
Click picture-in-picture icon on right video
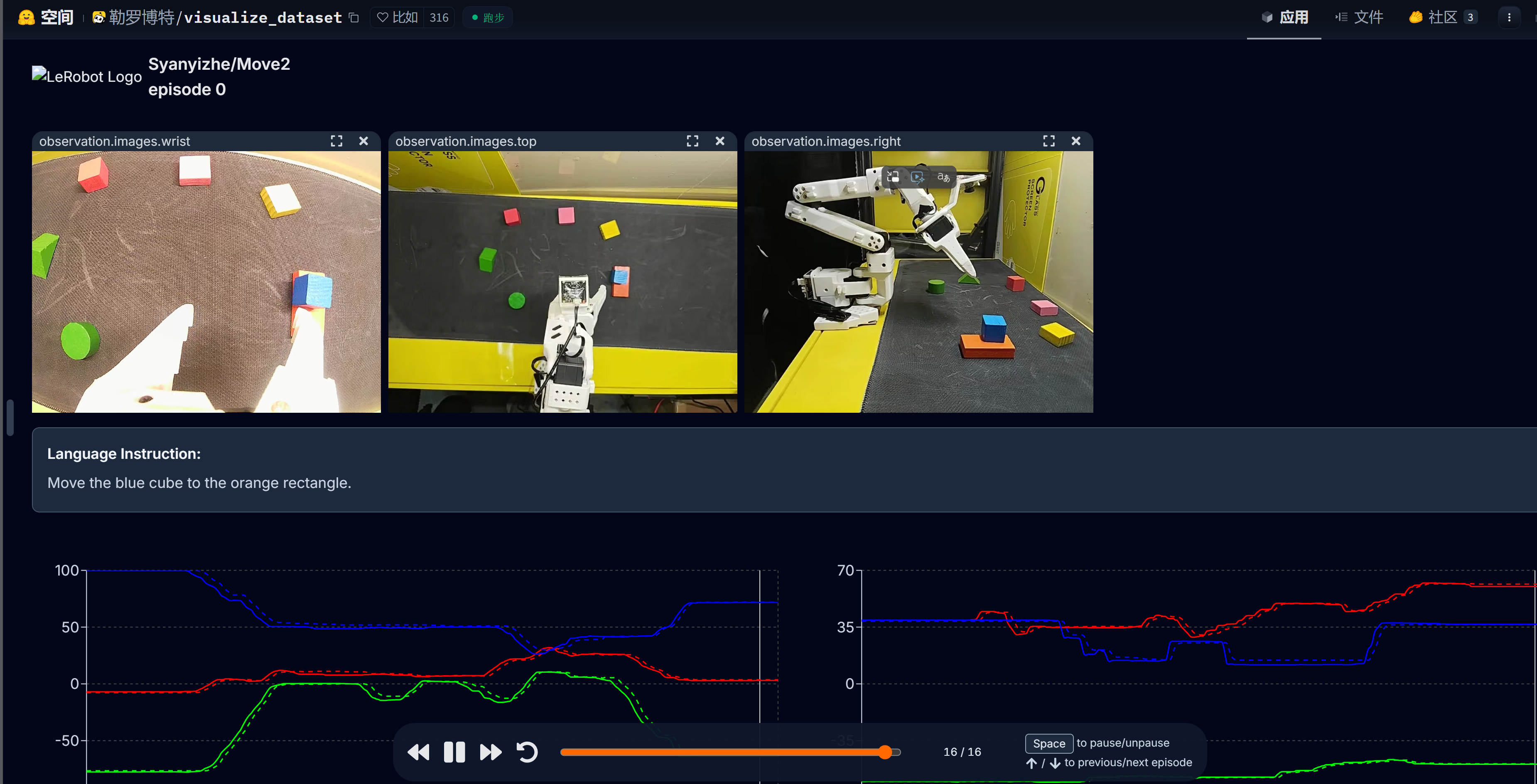tap(893, 176)
